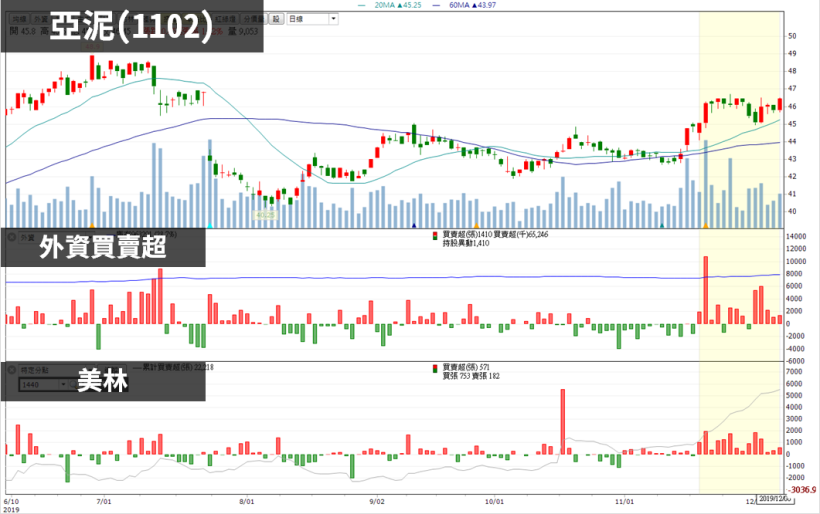Open the 日線 timeframe dropdown

333,19
